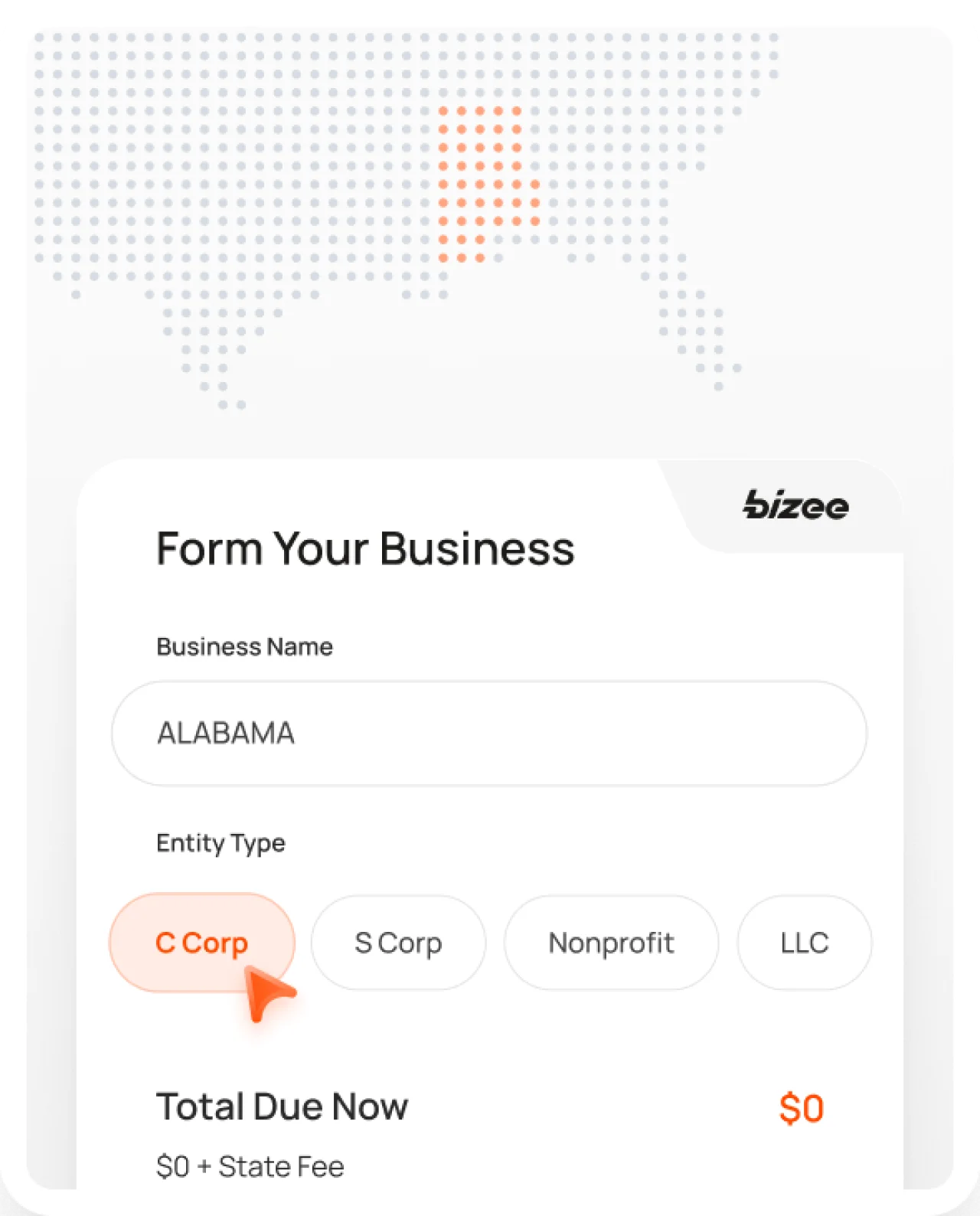This screenshot has height=1216, width=980.
Task: Click the $0 + State Fee link
Action: click(250, 1165)
